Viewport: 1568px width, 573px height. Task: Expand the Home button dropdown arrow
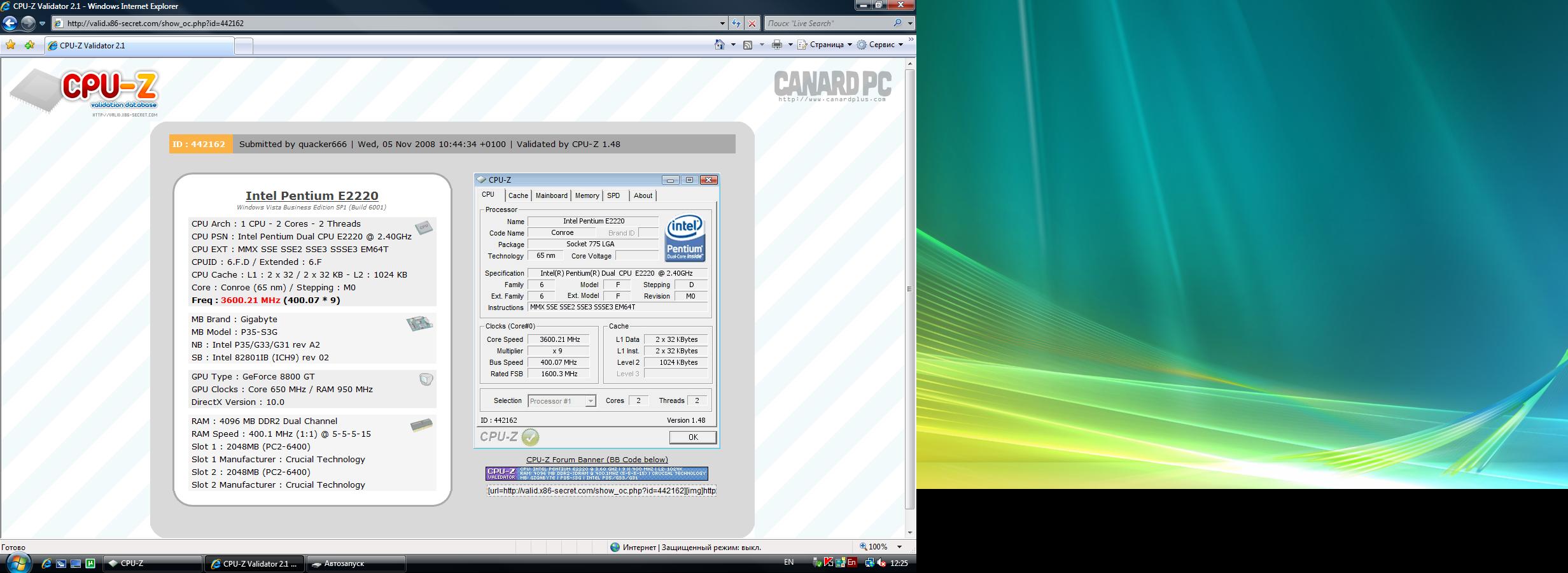pos(733,45)
